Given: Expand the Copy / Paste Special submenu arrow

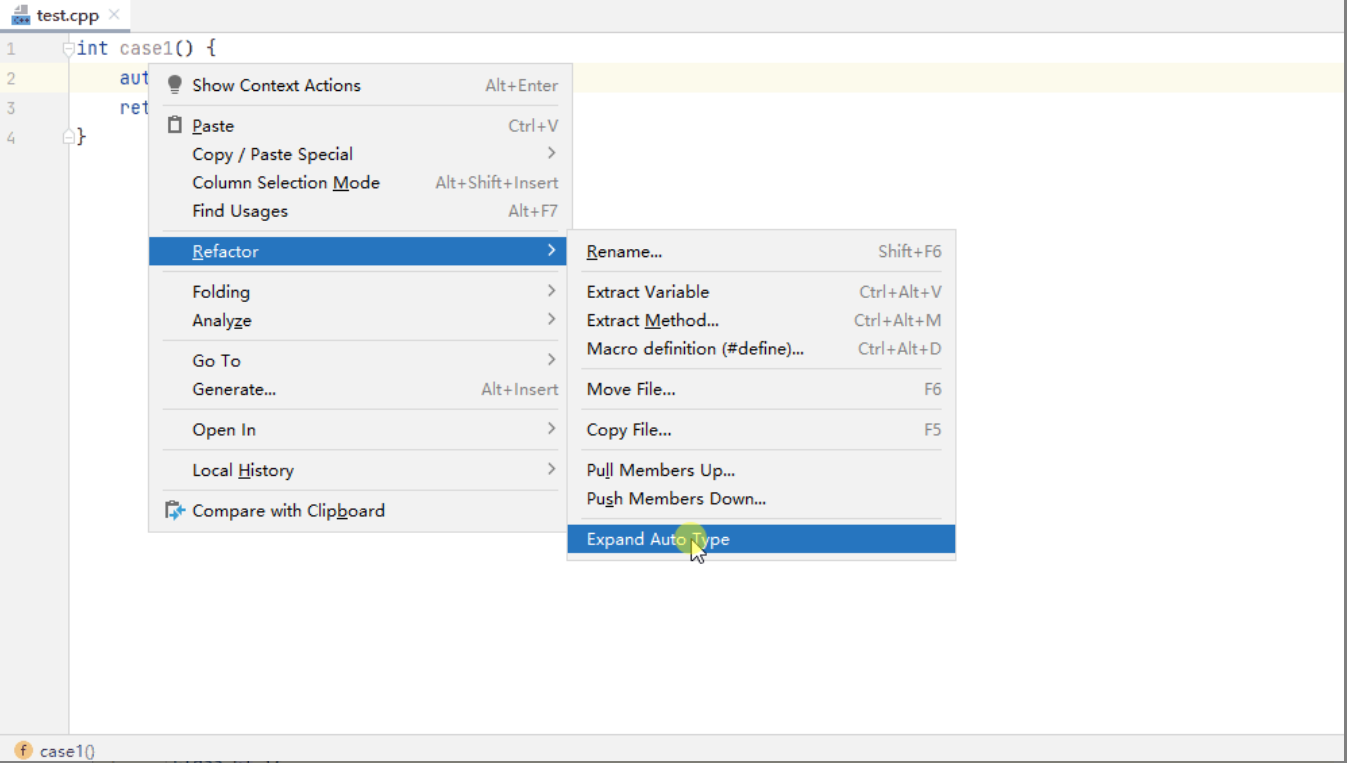Looking at the screenshot, I should 551,153.
